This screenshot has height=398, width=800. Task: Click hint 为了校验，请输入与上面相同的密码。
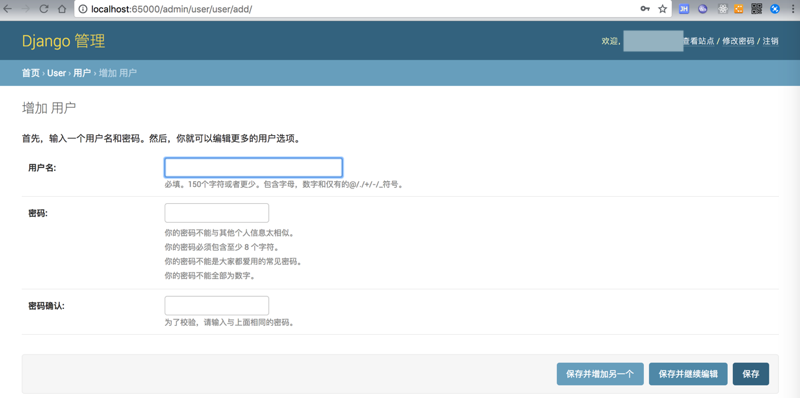tap(229, 323)
